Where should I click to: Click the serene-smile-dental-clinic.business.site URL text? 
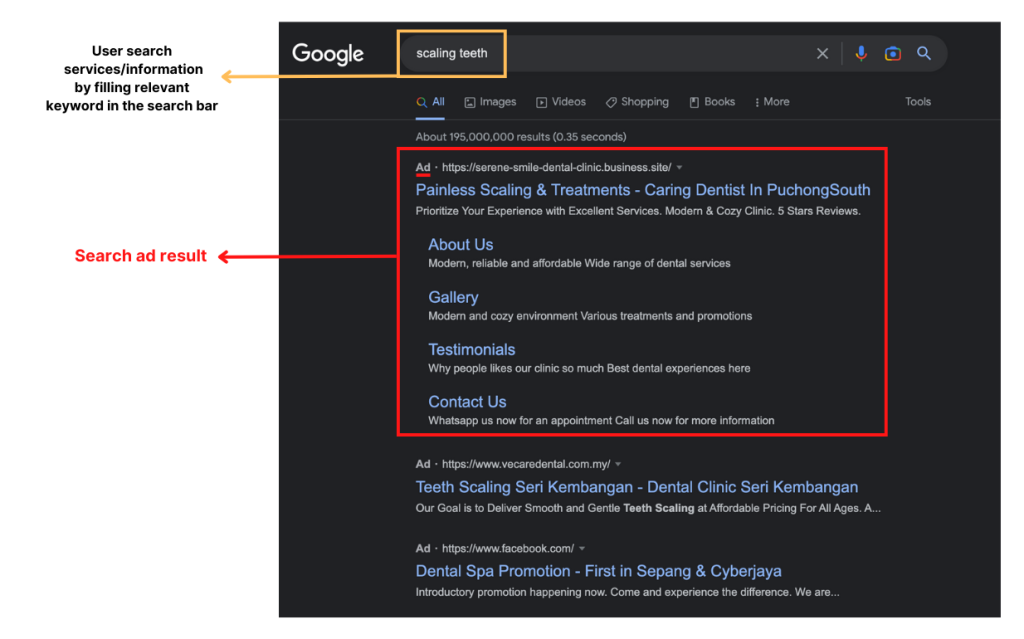pyautogui.click(x=556, y=168)
